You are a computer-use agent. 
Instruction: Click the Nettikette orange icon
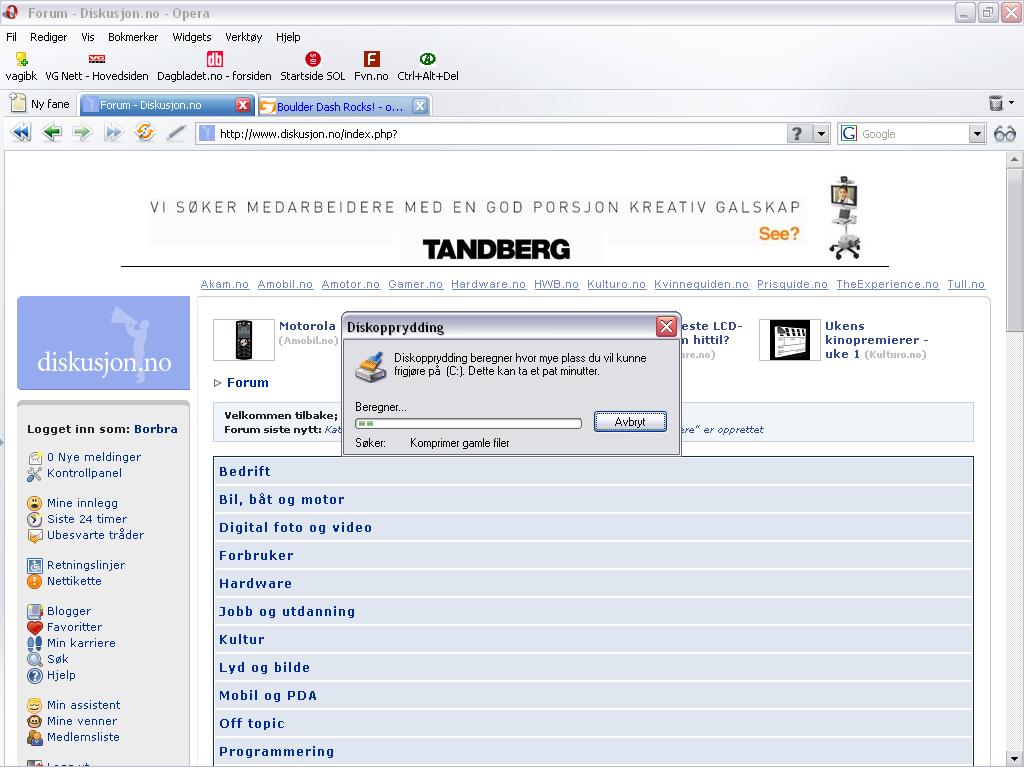coord(35,581)
